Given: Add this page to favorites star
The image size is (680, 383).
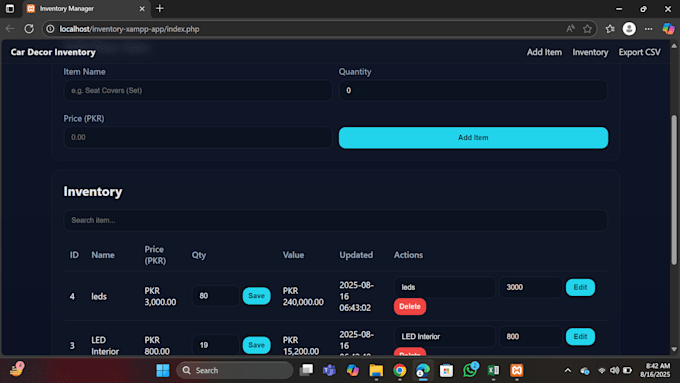Looking at the screenshot, I should point(587,29).
